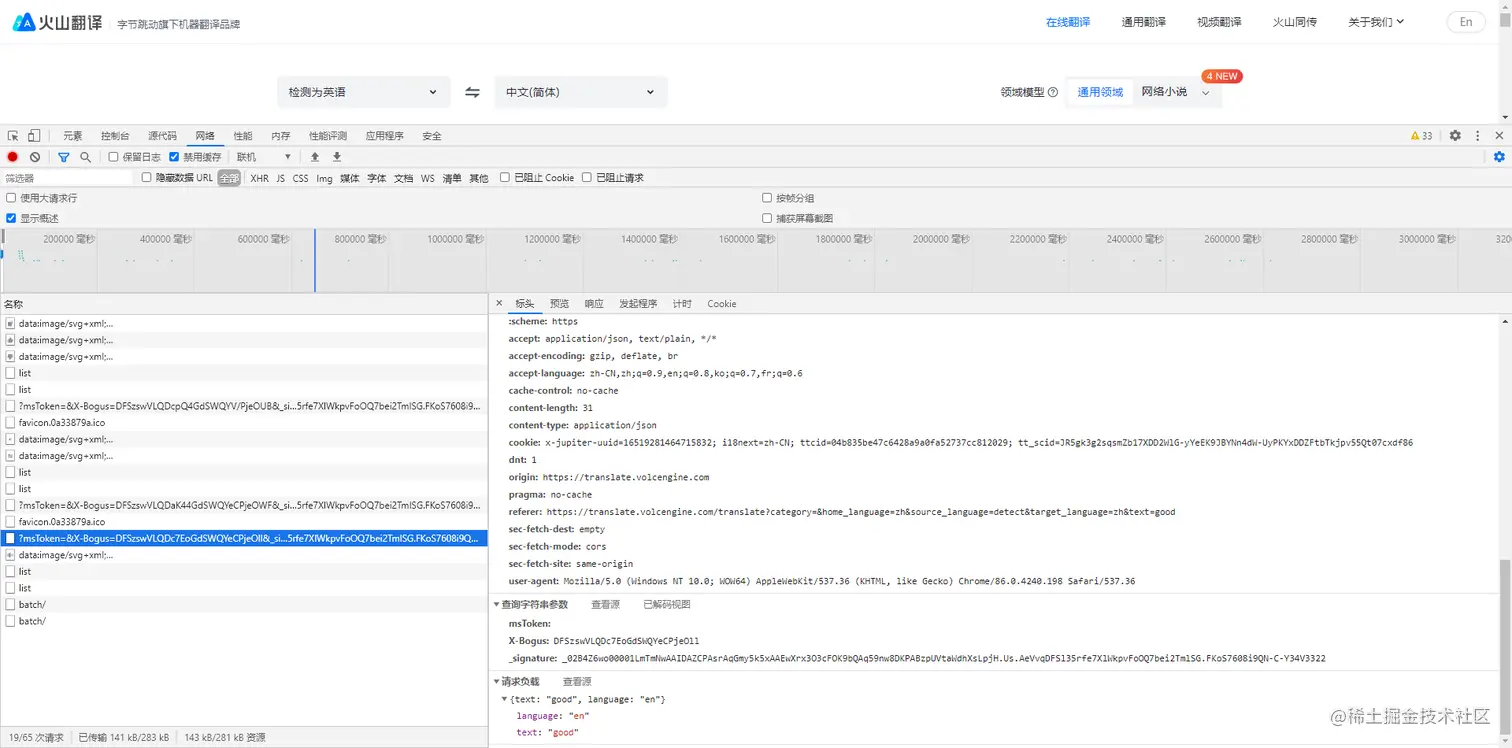This screenshot has height=748, width=1512.
Task: Switch the site language with the En button
Action: (1466, 22)
